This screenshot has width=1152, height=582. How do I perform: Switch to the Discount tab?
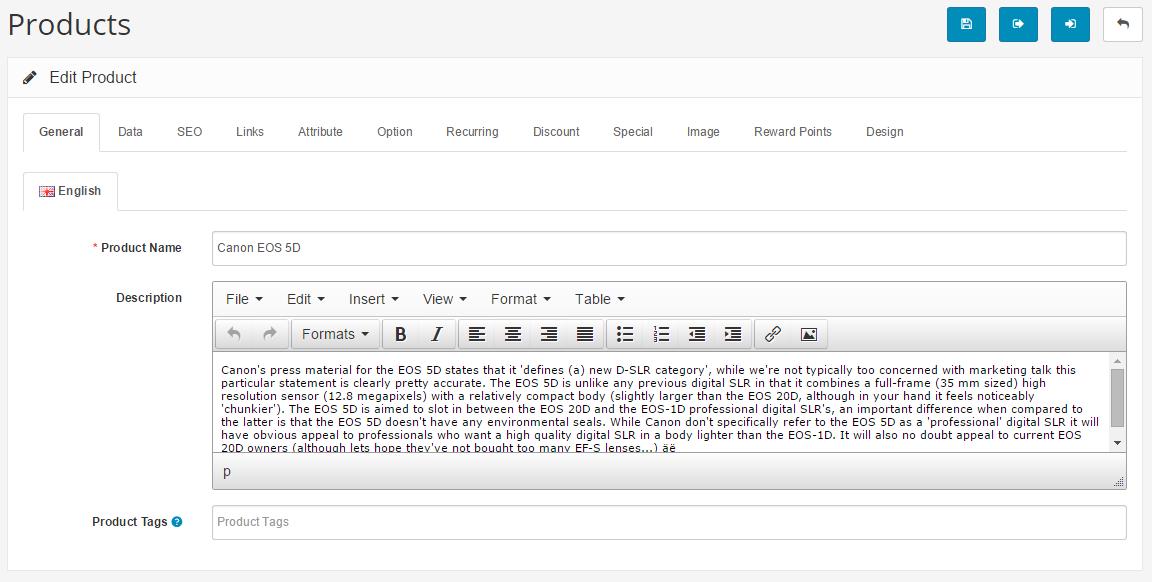[556, 132]
